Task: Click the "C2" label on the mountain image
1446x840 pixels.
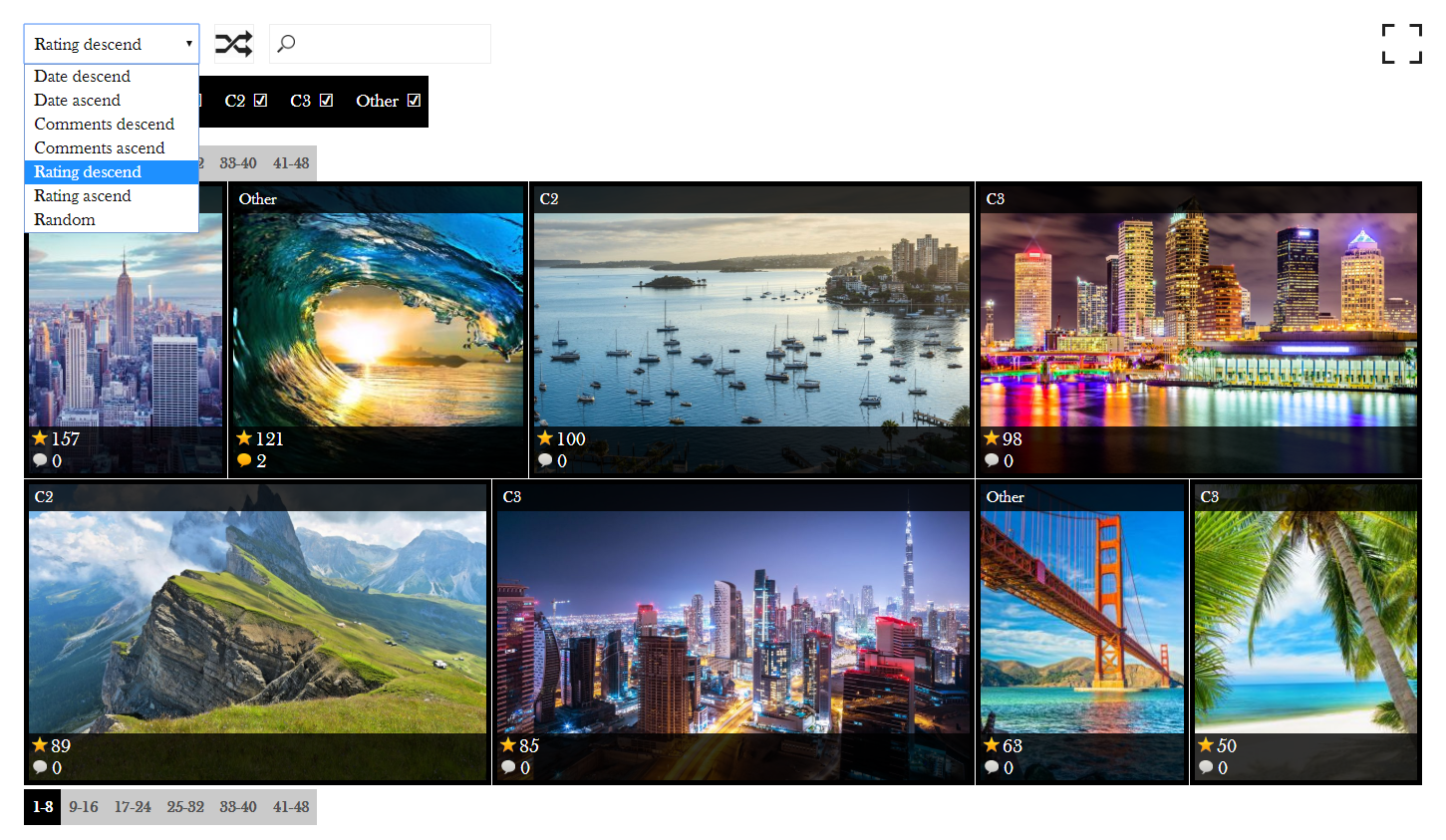Action: tap(44, 497)
